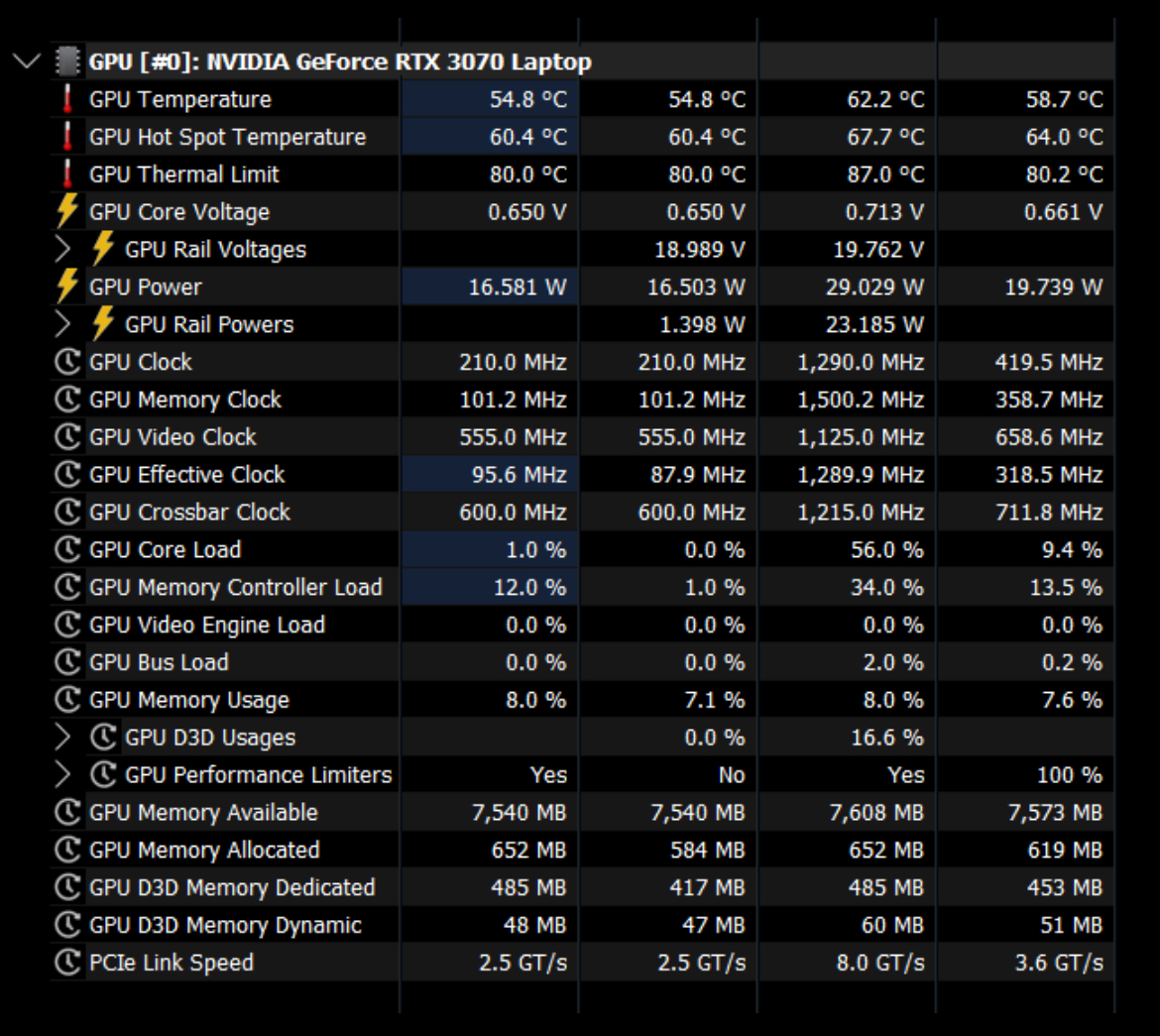Click the clock icon of GPU D3D Usages

103,737
